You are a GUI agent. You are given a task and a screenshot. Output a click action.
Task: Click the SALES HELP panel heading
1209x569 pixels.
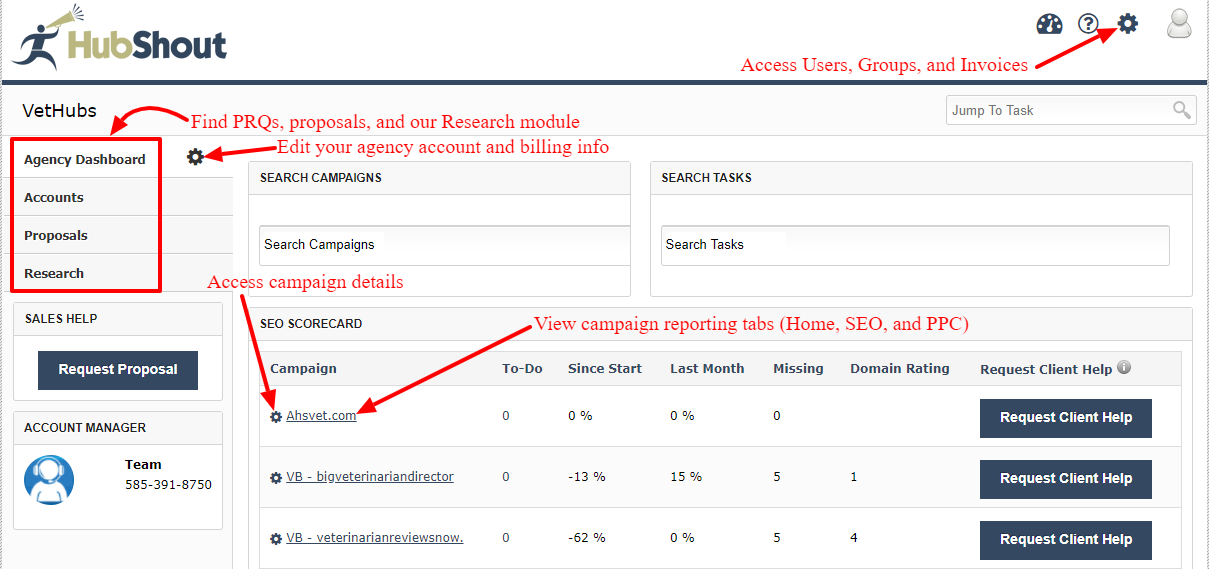(x=61, y=319)
